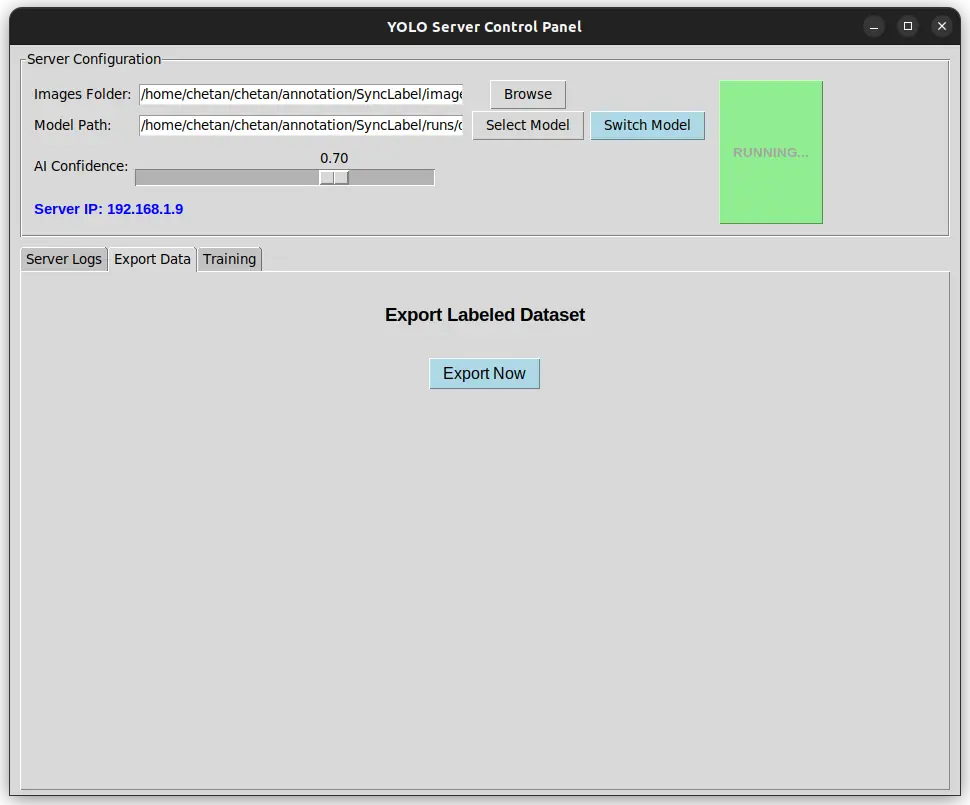970x805 pixels.
Task: Click the Export Labeled Dataset heading
Action: (484, 315)
